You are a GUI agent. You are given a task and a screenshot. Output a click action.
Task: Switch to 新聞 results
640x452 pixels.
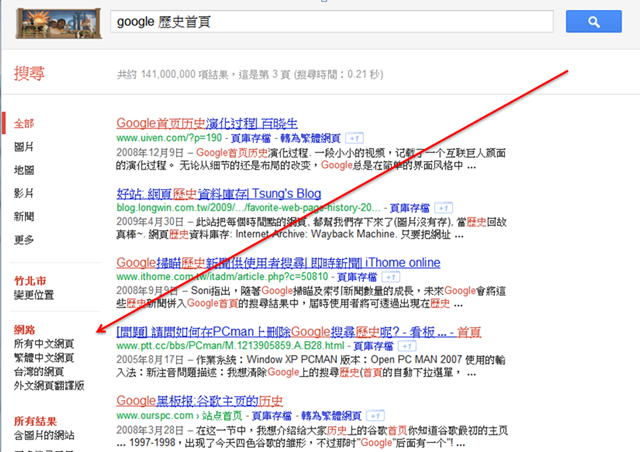coord(24,216)
